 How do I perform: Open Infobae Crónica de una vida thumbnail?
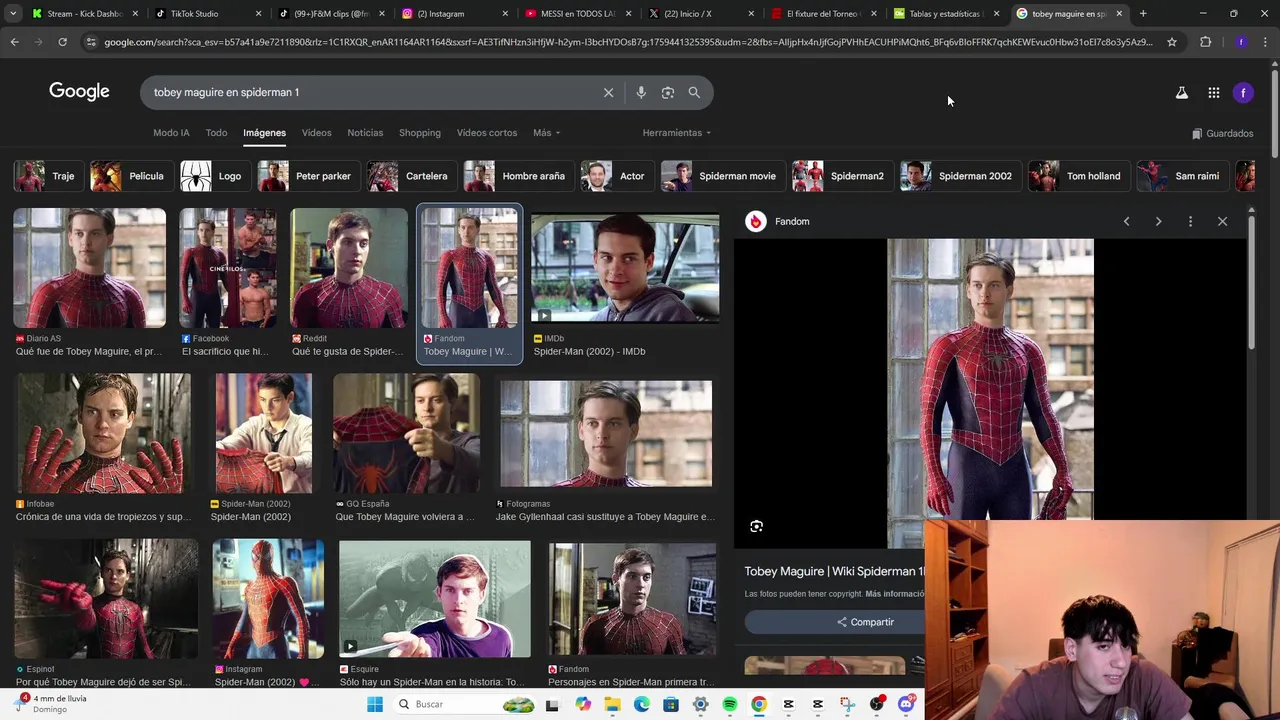[x=103, y=433]
